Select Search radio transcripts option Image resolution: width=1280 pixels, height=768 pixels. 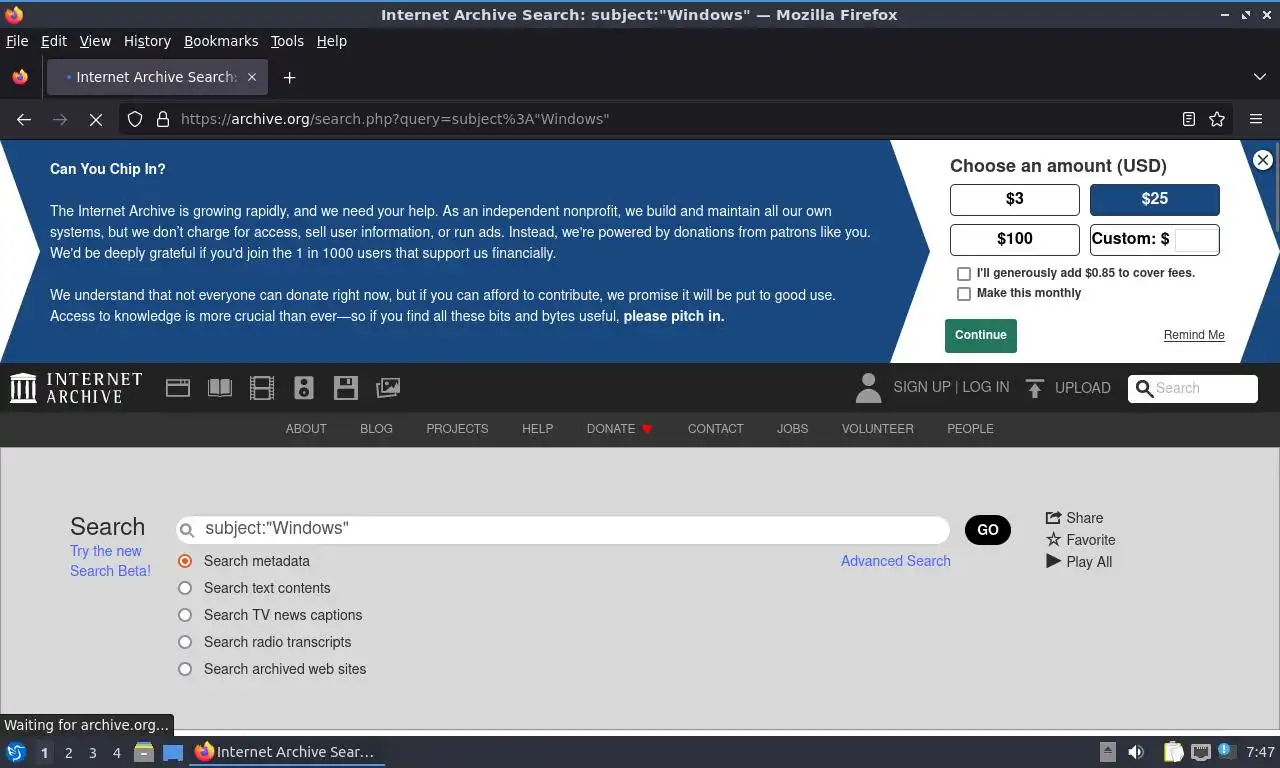[x=185, y=642]
